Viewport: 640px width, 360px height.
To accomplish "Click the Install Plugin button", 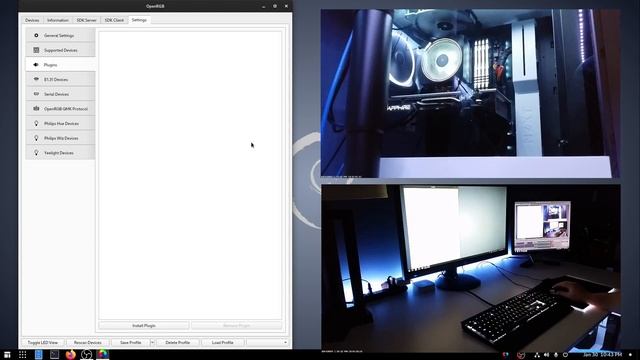I will coord(144,326).
